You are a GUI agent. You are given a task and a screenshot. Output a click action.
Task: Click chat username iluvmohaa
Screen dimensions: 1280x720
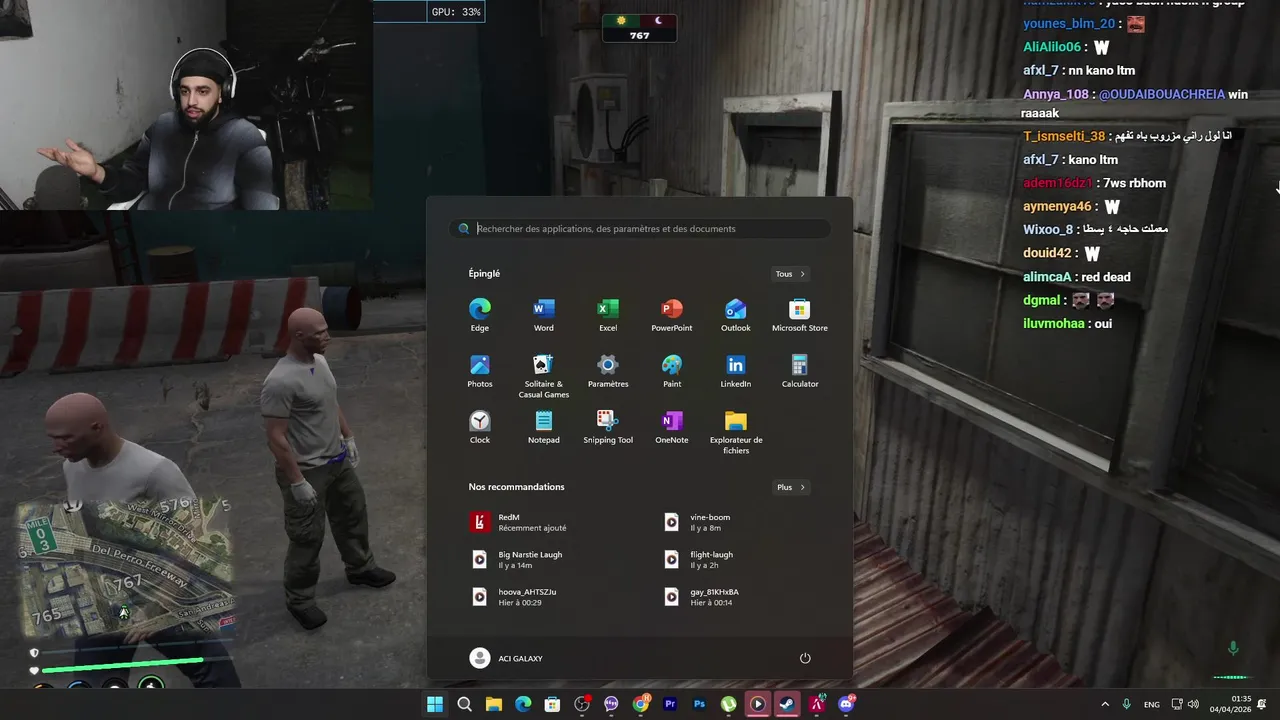pos(1053,323)
